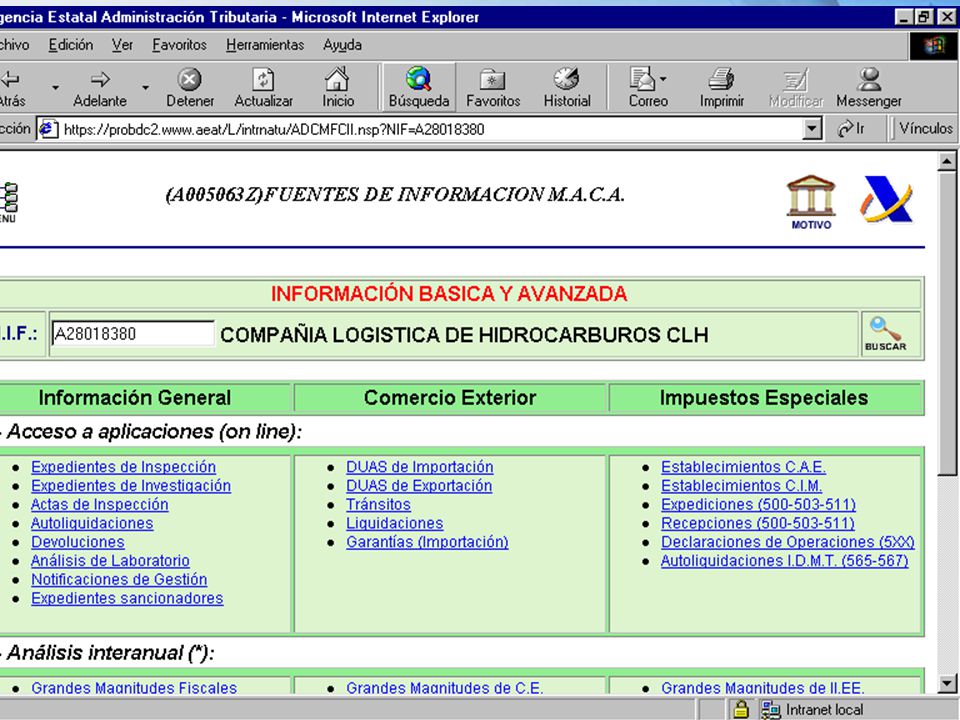The height and width of the screenshot is (720, 960).
Task: Click the vertical scrollbar down arrow
Action: pyautogui.click(x=947, y=683)
